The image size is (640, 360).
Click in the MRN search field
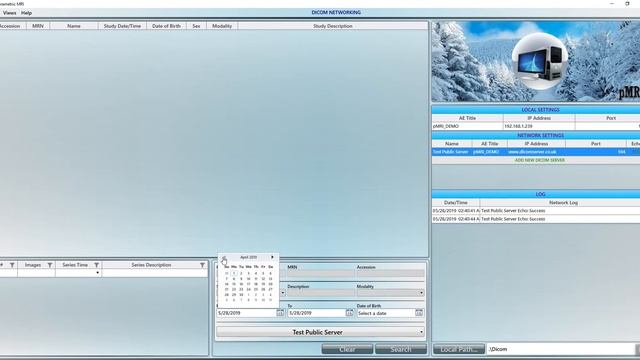tap(320, 274)
